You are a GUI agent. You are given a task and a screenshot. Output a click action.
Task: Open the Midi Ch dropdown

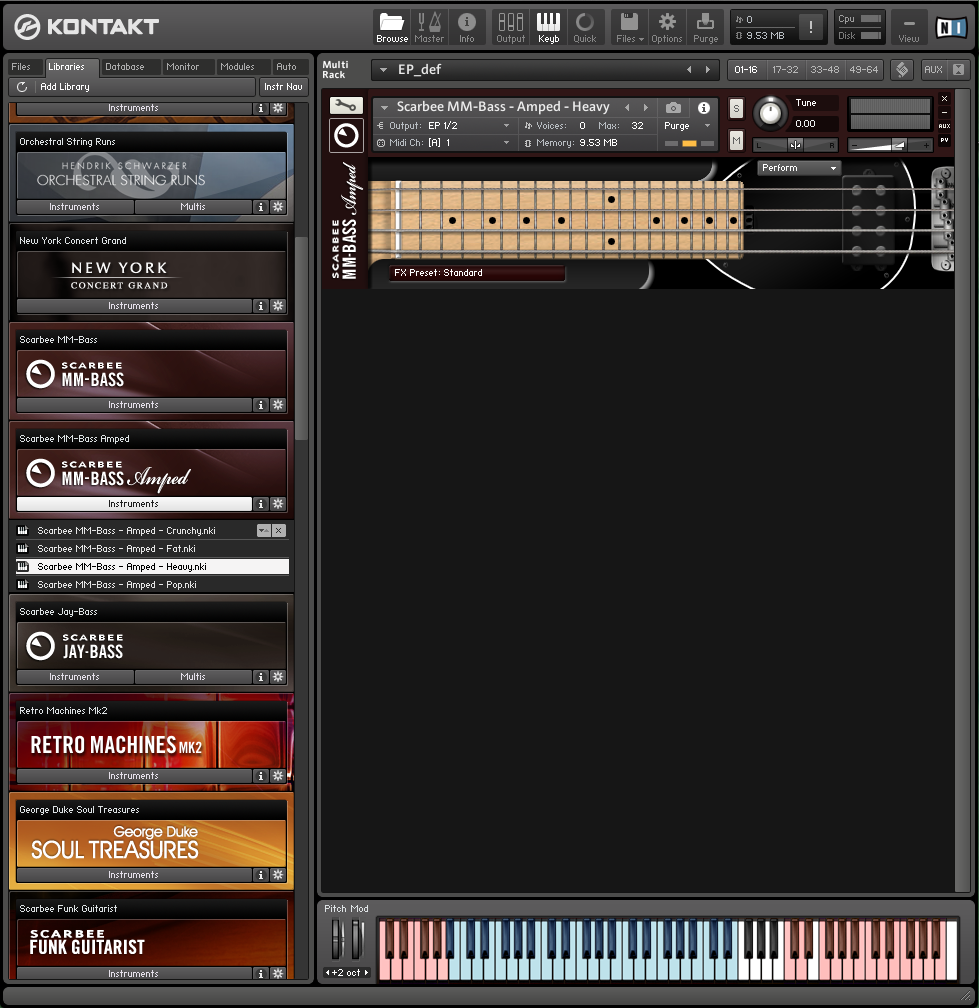[x=507, y=143]
